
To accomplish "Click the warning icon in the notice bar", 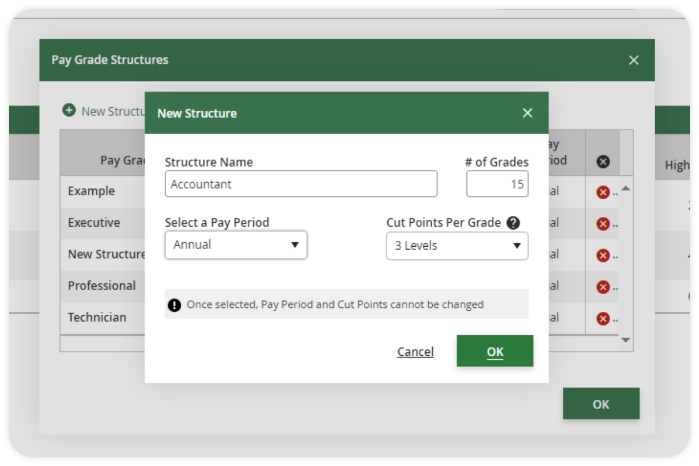I will [174, 305].
